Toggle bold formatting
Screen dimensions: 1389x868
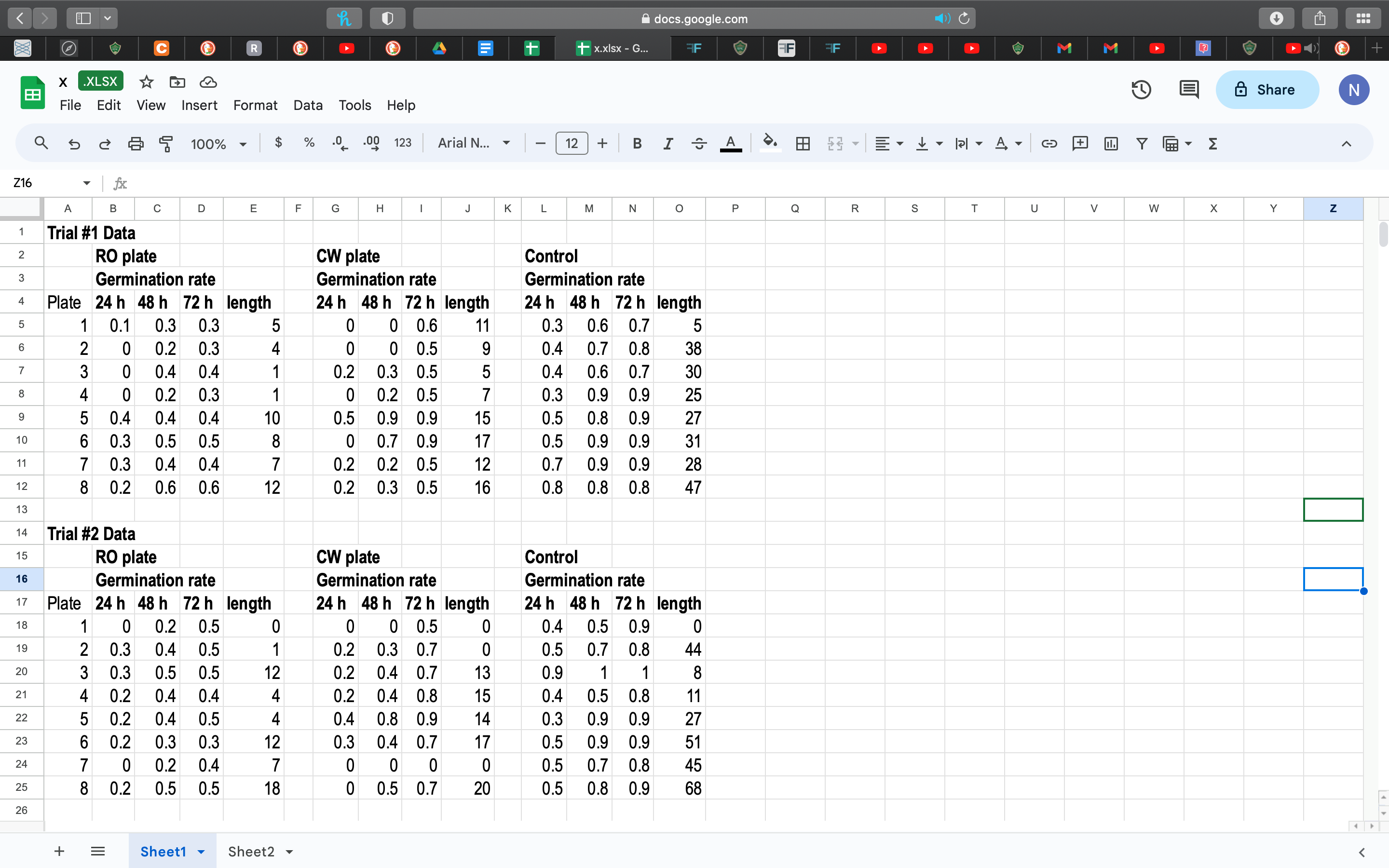click(x=637, y=144)
